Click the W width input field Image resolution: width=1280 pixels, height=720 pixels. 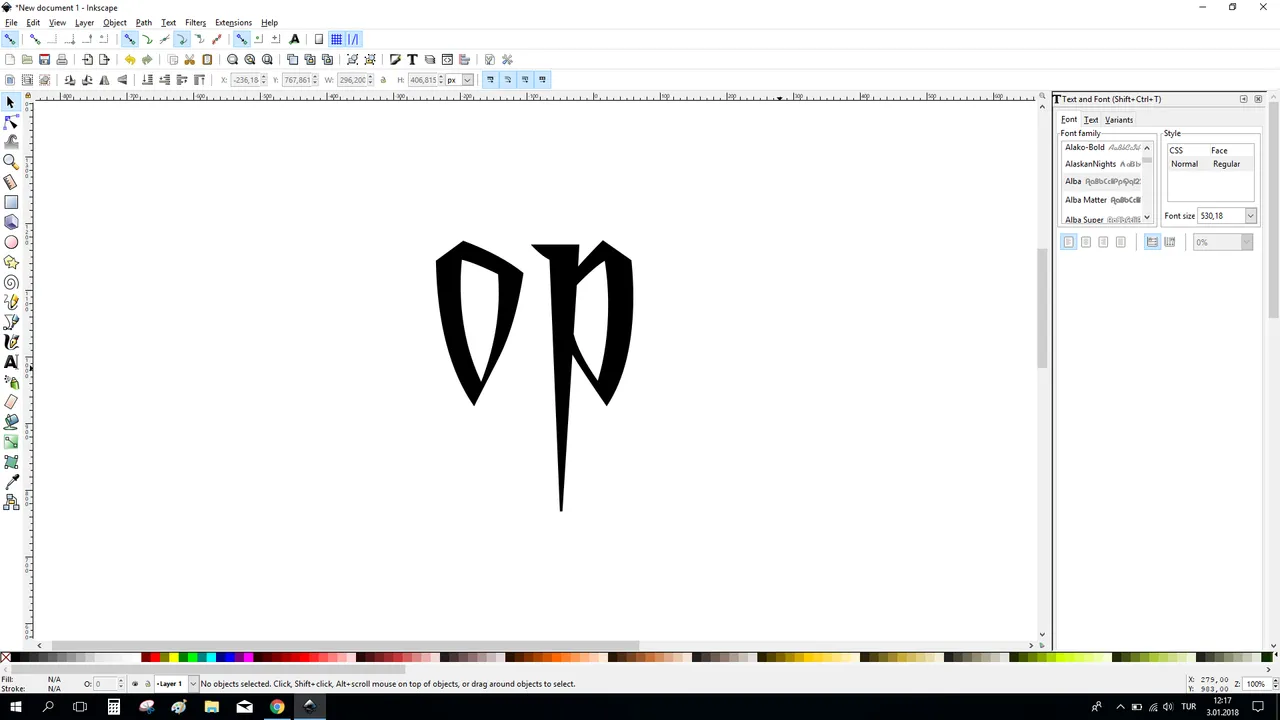tap(351, 80)
